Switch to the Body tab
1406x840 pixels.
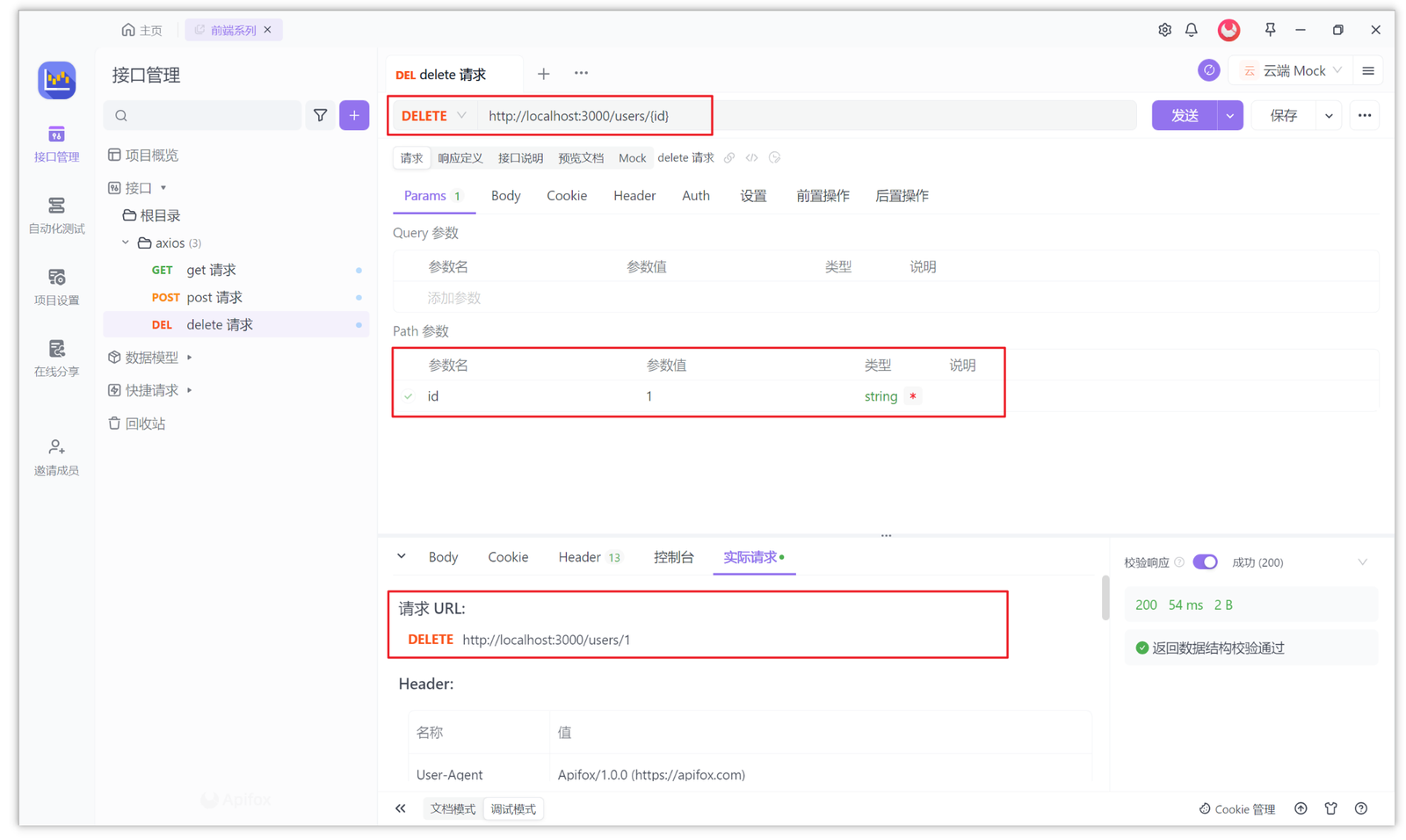pyautogui.click(x=505, y=195)
